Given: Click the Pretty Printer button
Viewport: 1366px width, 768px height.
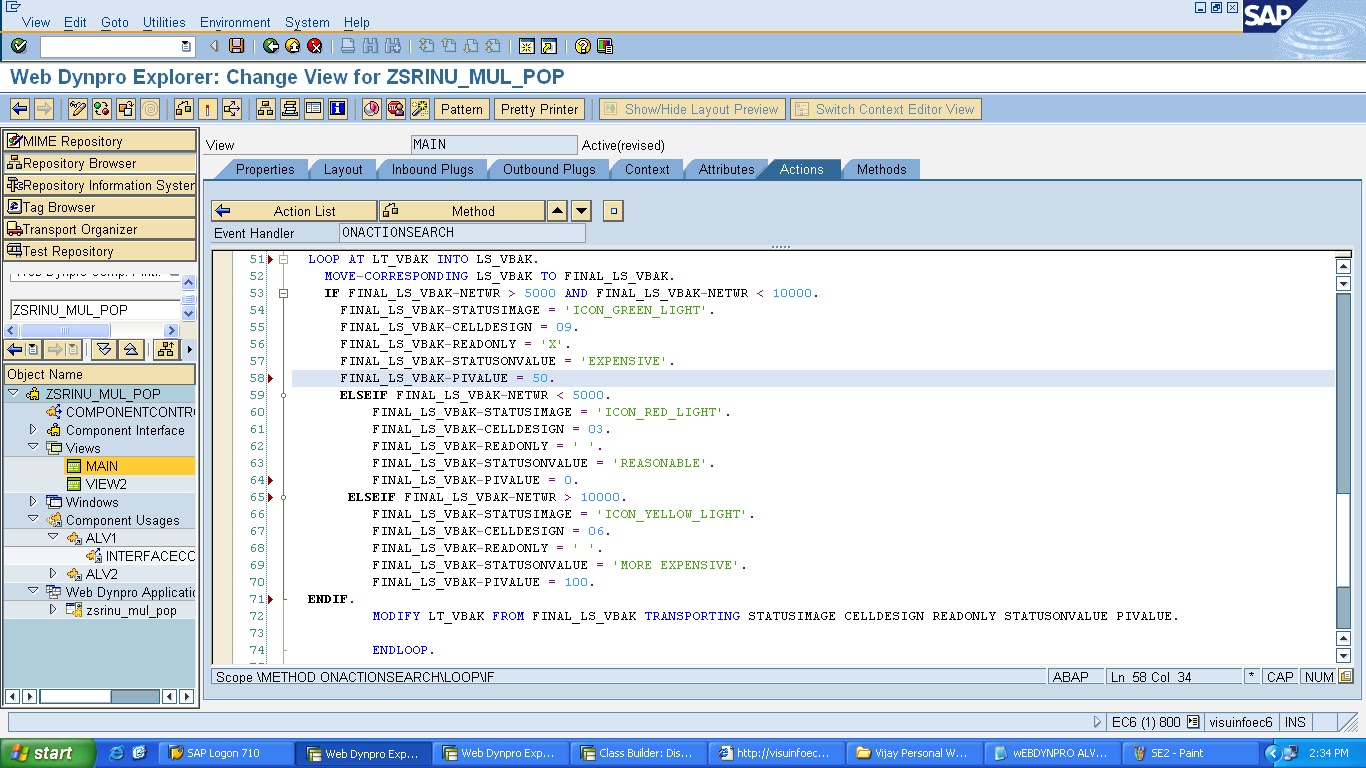Looking at the screenshot, I should pyautogui.click(x=540, y=109).
